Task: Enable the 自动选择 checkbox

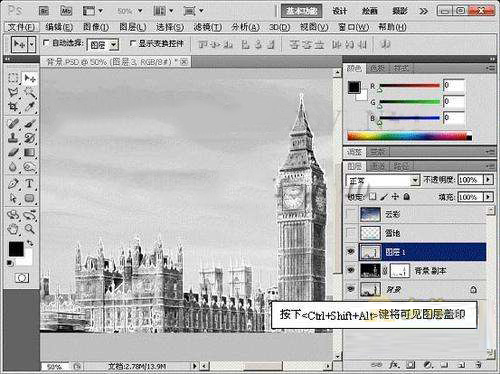Action: coord(46,43)
